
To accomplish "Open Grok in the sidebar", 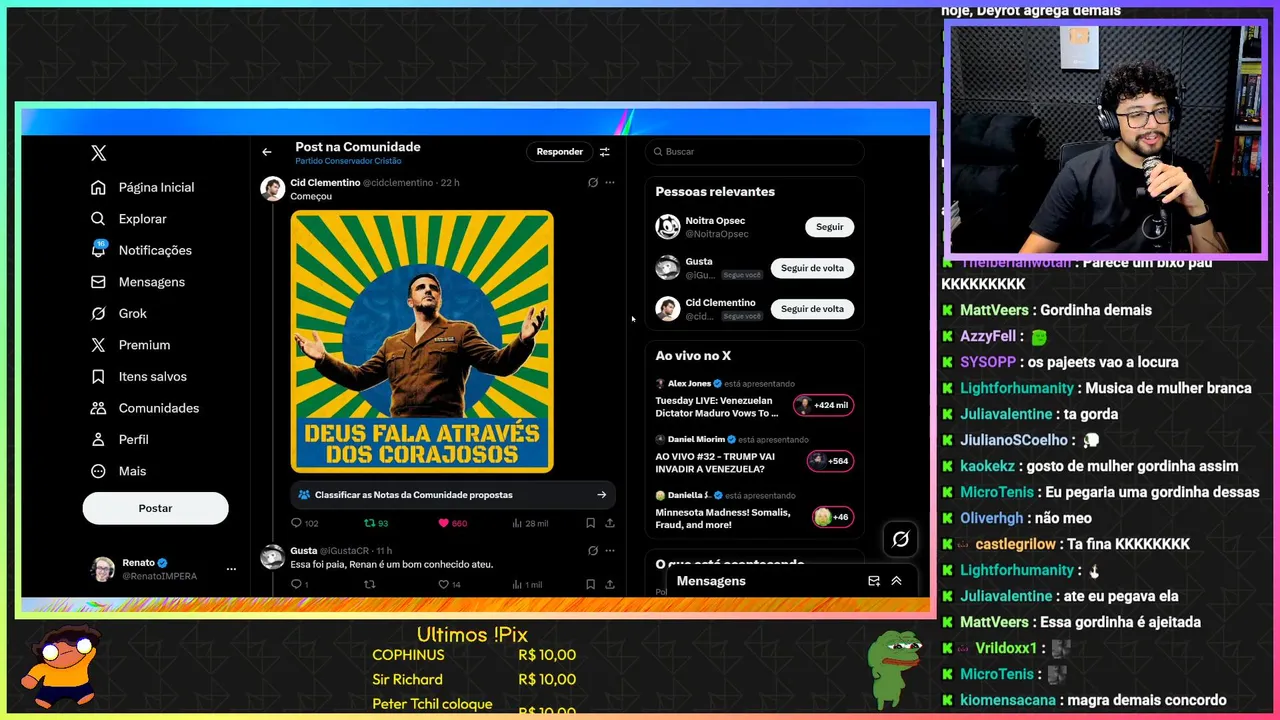I will pos(118,313).
